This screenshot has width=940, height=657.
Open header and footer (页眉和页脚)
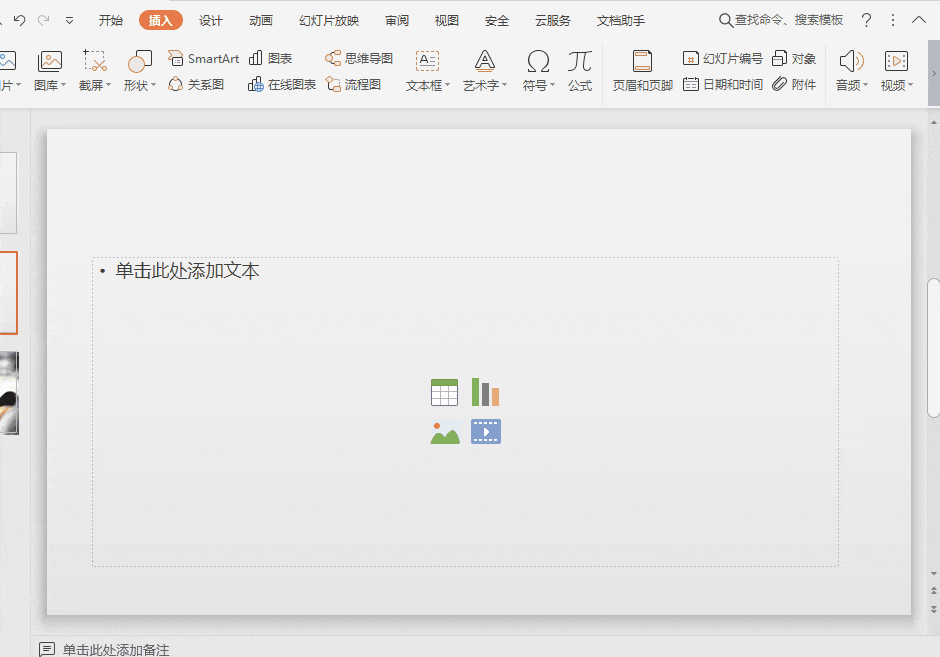642,69
